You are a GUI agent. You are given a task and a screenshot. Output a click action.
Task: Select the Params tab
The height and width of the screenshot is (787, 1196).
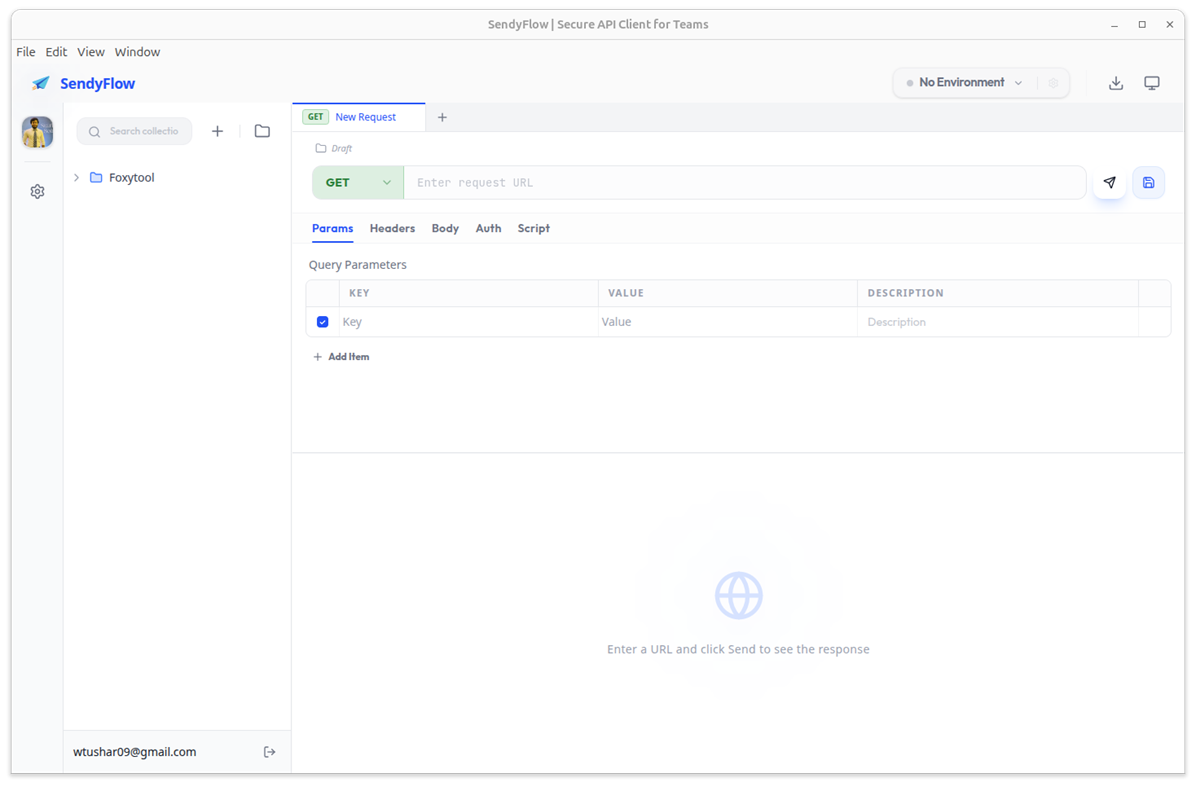tap(333, 228)
